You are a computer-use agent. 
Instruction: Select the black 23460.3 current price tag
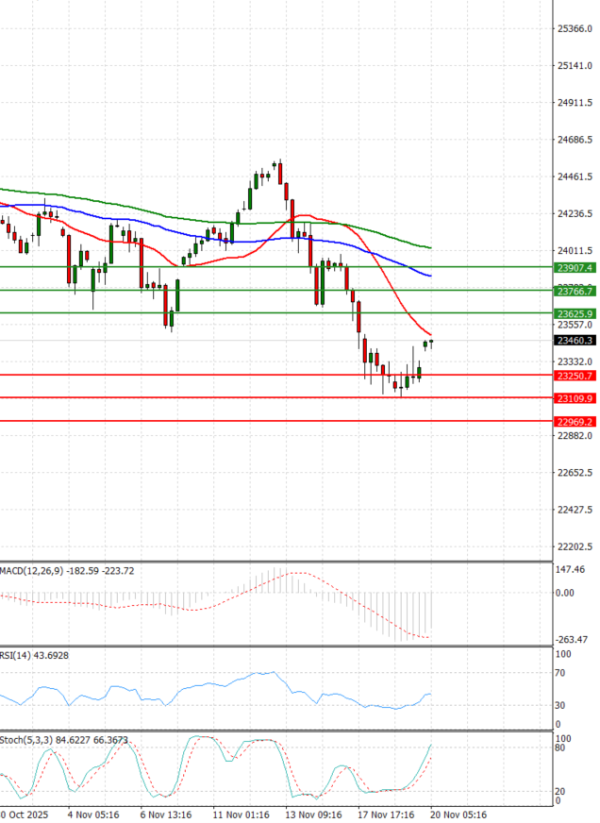pyautogui.click(x=574, y=341)
